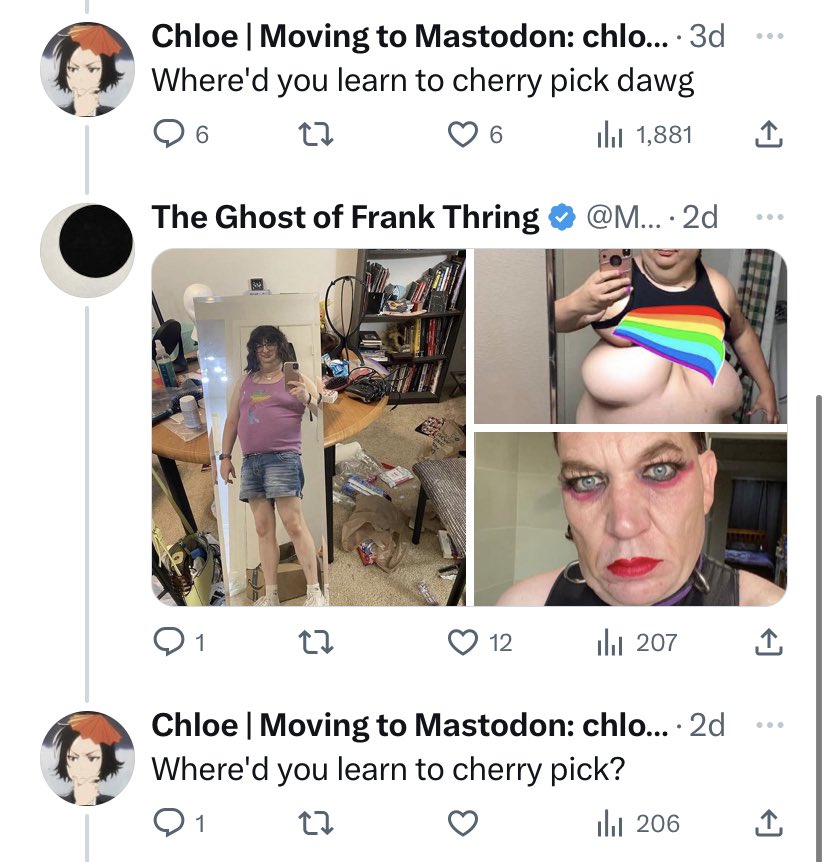The width and height of the screenshot is (828, 862).
Task: Retweet the "cherry pick dawg" tweet
Action: click(315, 135)
